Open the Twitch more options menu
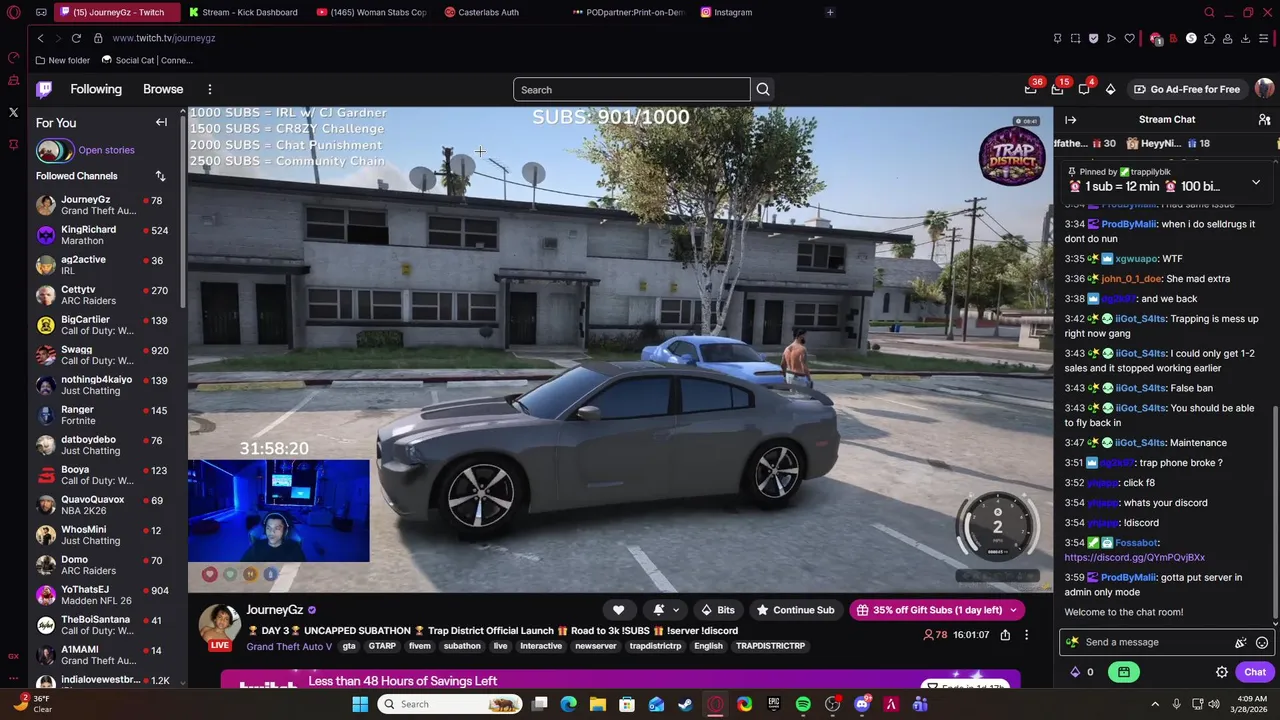The image size is (1280, 720). point(209,89)
